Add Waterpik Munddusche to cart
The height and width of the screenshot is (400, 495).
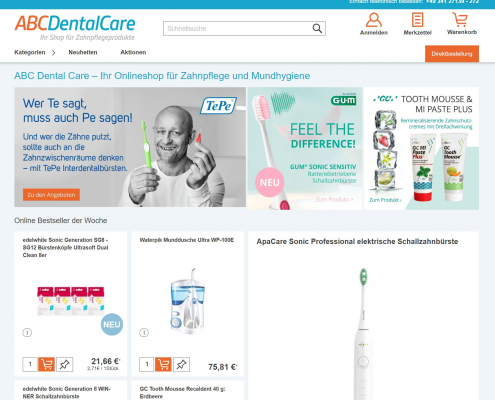click(163, 364)
